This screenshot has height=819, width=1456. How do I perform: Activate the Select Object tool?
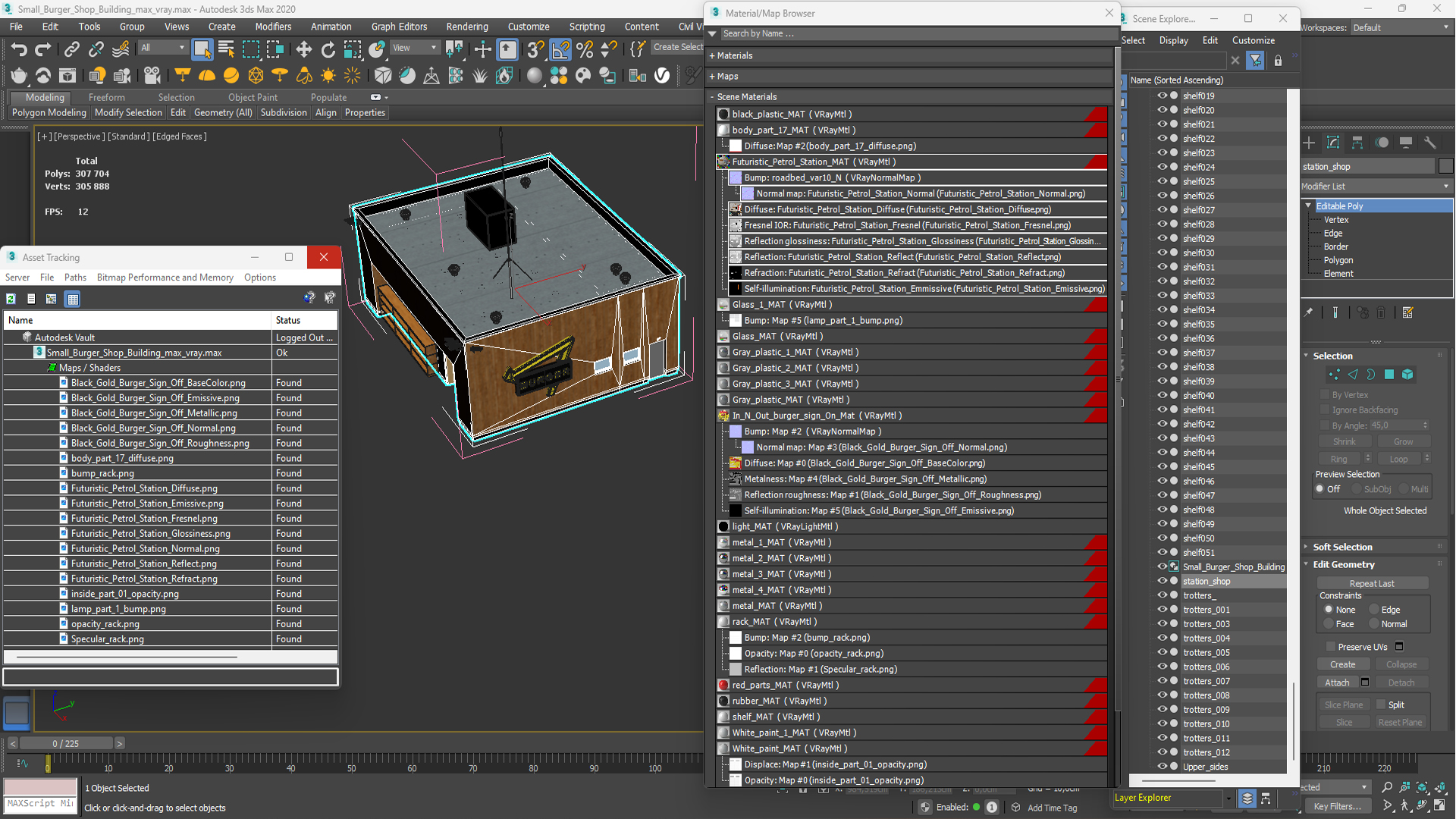tap(202, 50)
